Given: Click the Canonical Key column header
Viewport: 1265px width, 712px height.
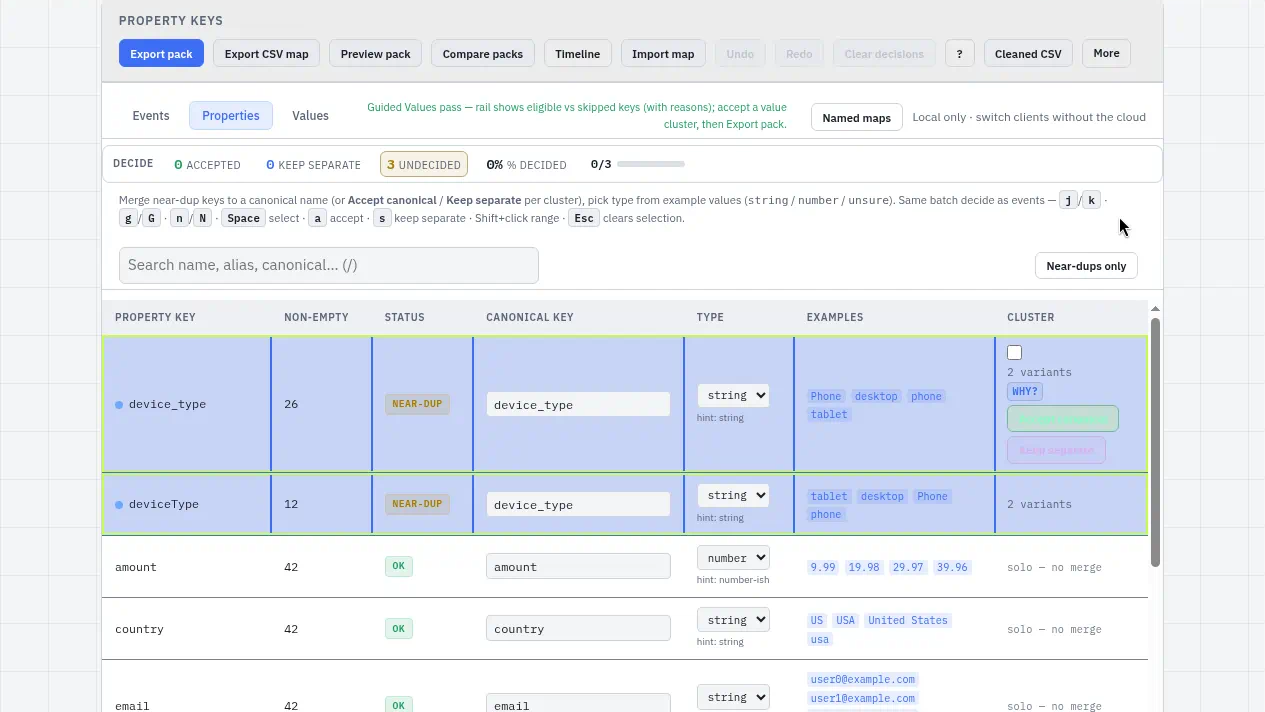Looking at the screenshot, I should 530,317.
